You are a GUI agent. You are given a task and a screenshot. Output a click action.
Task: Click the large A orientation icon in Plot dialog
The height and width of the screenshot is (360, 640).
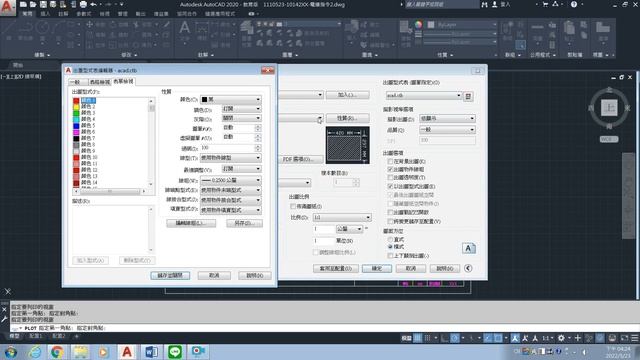click(x=469, y=248)
